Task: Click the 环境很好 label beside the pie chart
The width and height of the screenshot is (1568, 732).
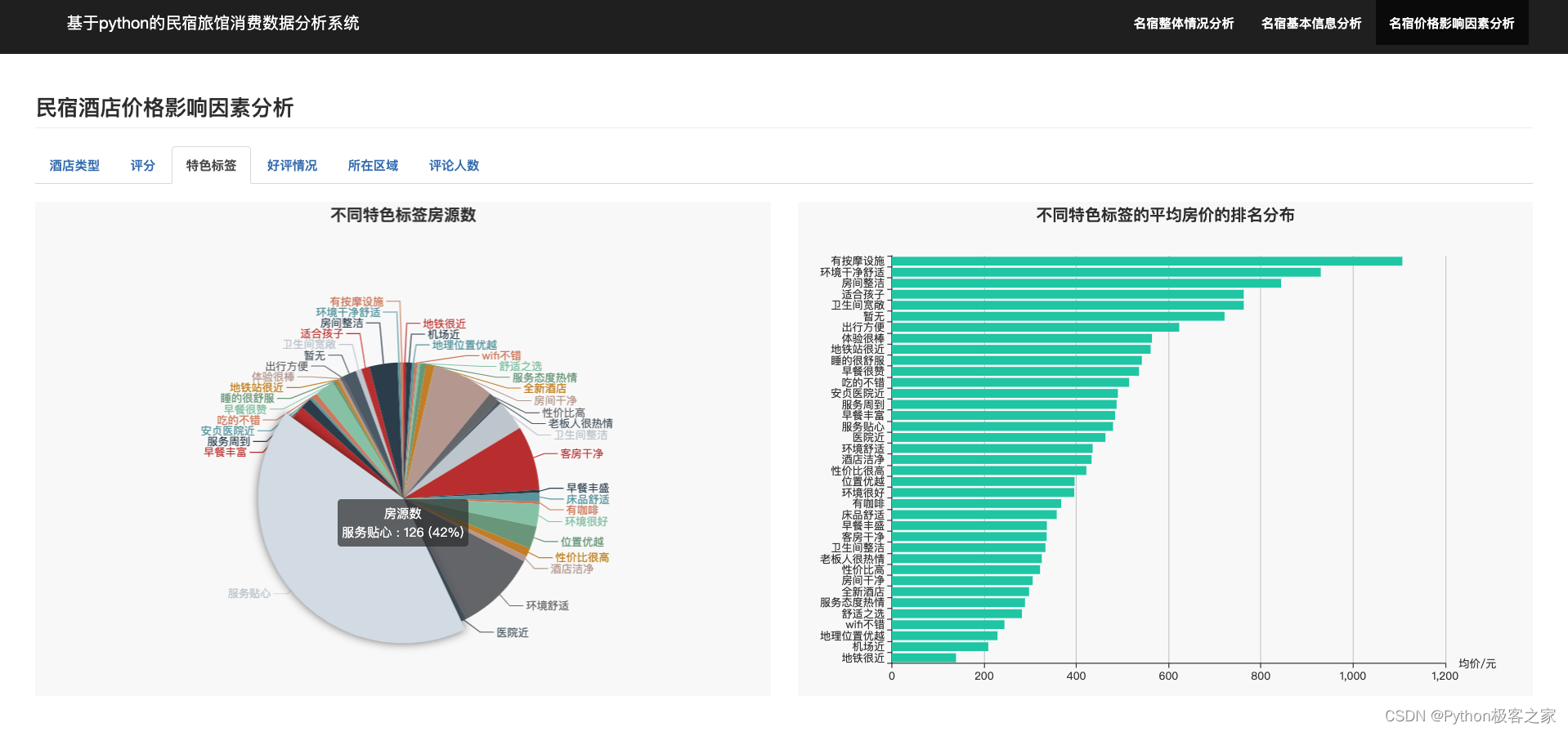Action: (x=586, y=521)
